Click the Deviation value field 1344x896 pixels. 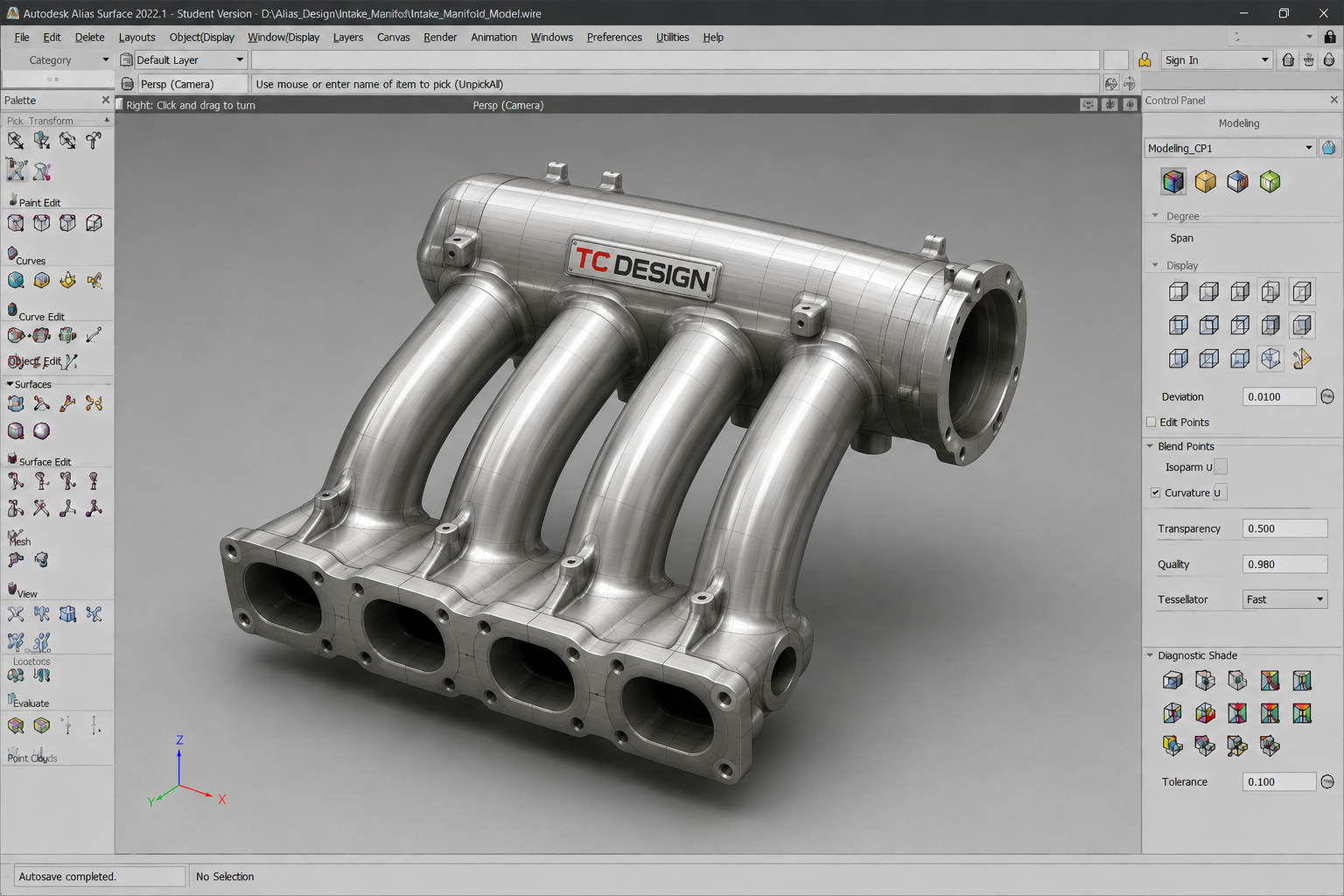pos(1278,396)
